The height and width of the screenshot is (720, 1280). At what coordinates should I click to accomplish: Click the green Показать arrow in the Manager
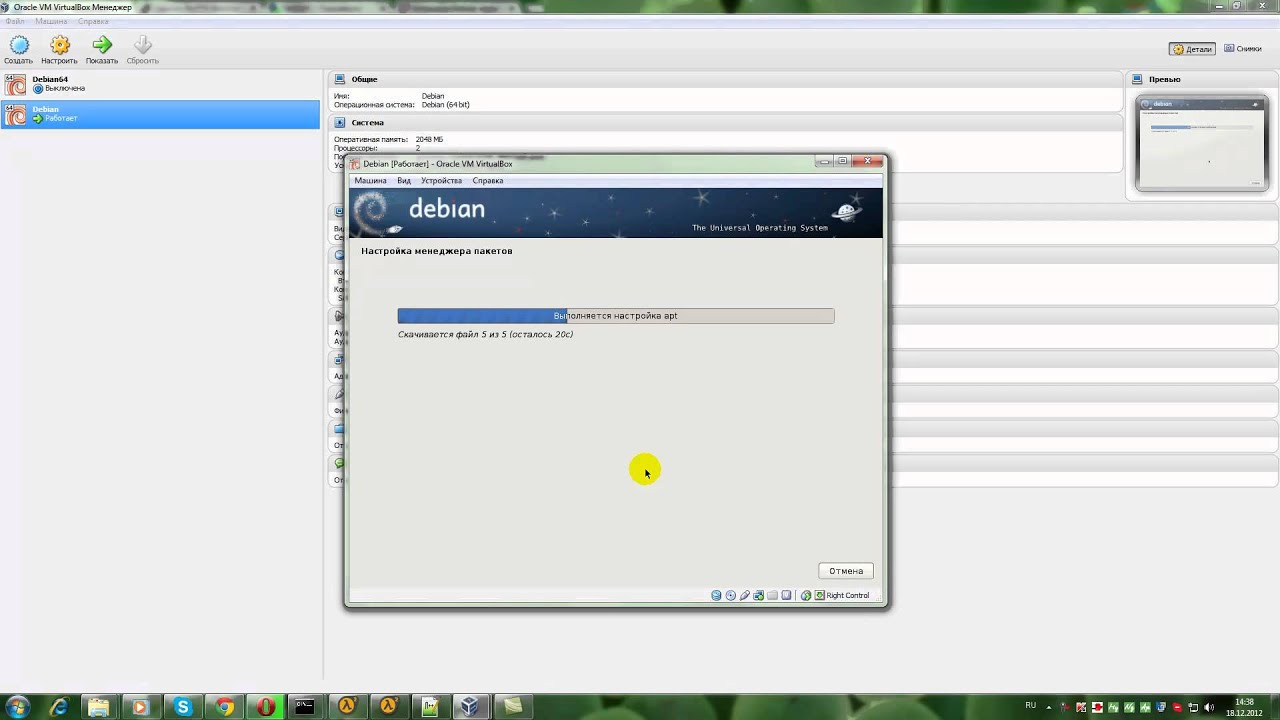pyautogui.click(x=102, y=45)
